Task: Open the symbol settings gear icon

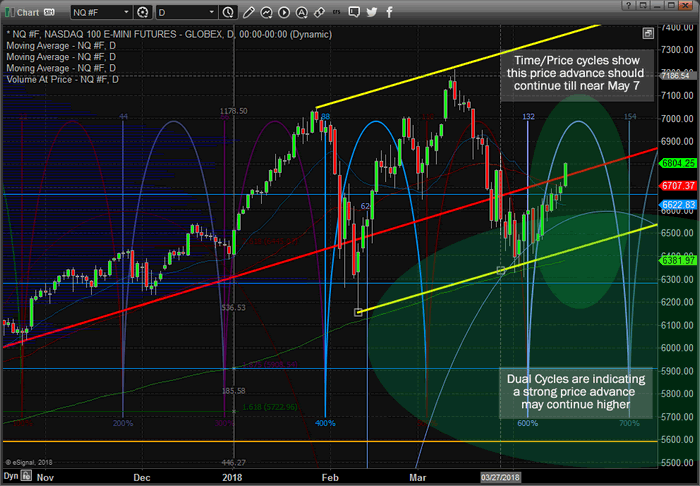Action: click(142, 12)
